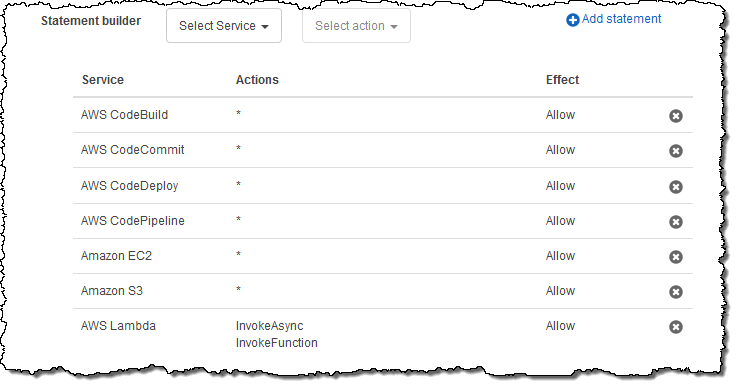Click the InvokeFunction action for Lambda
Viewport: 737px width, 386px height.
[x=276, y=343]
